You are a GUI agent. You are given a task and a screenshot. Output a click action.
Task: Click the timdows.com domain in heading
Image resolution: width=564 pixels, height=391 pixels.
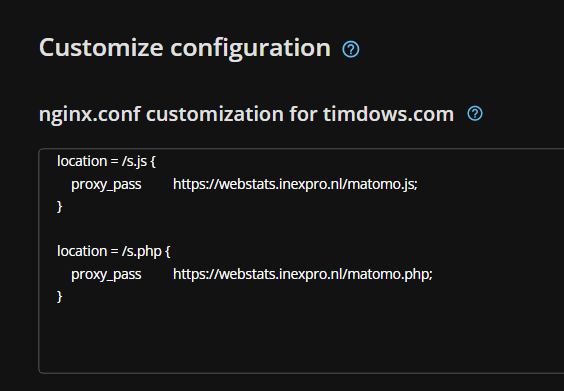pos(388,114)
